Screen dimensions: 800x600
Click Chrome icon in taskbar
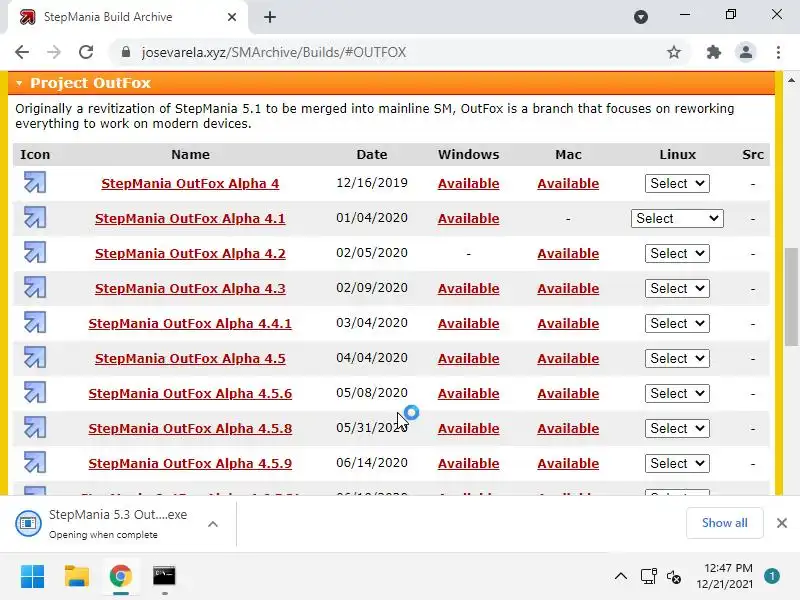point(121,577)
